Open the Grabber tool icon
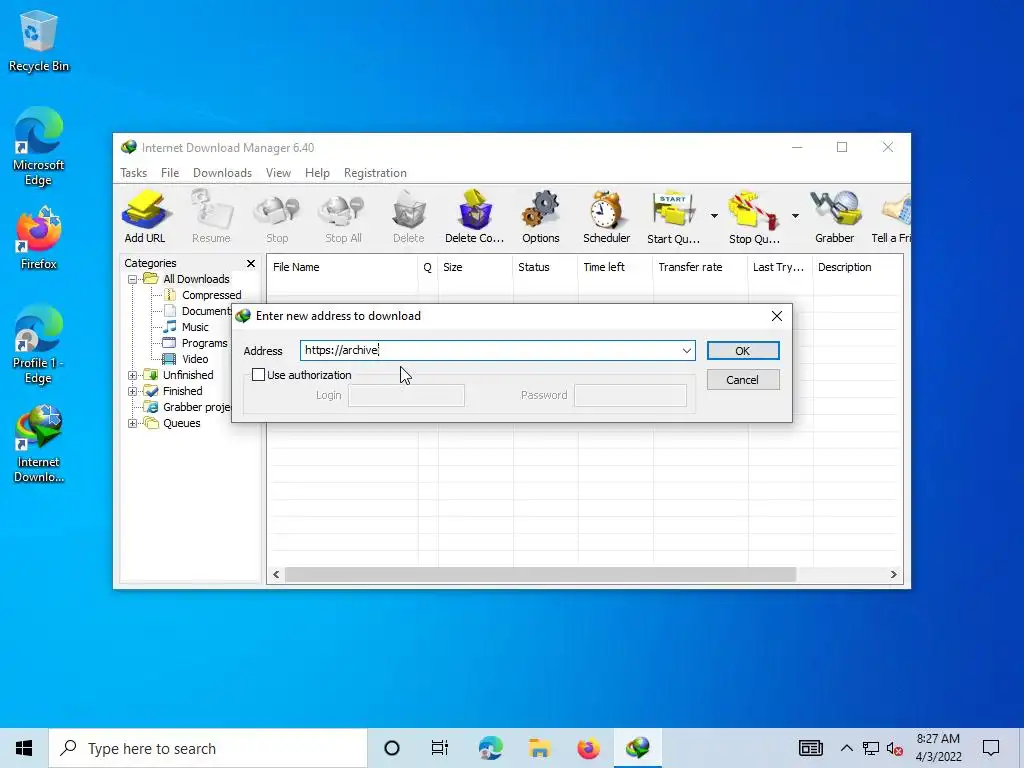The image size is (1024, 768). (835, 217)
